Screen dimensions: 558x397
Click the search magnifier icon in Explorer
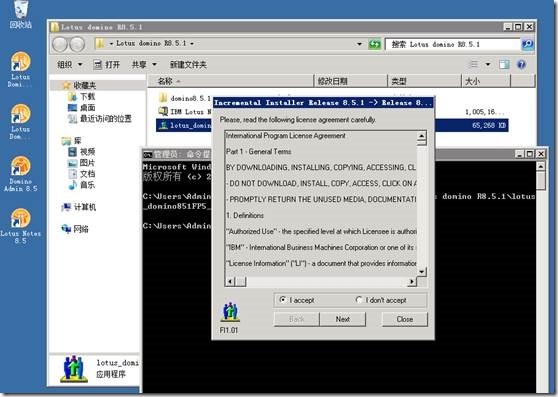(x=527, y=44)
